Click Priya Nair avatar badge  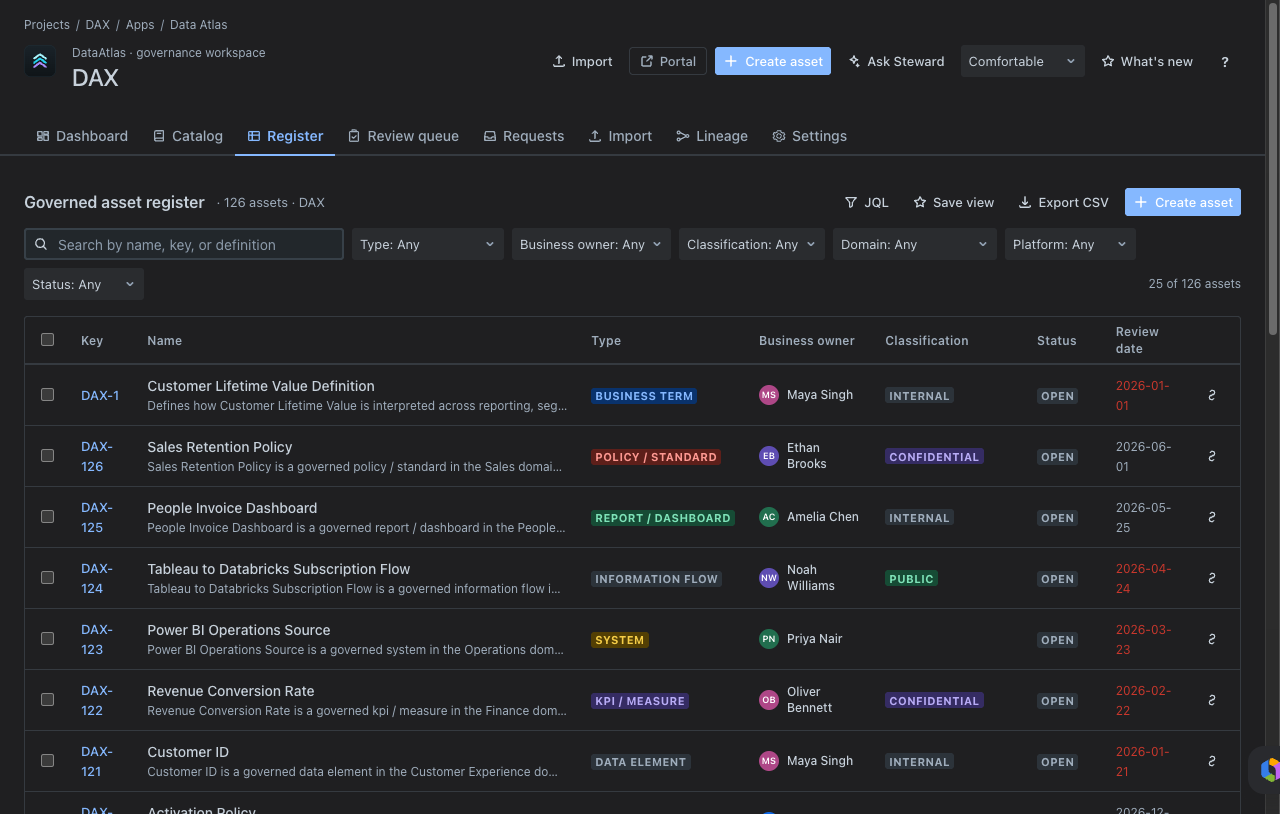(x=768, y=639)
